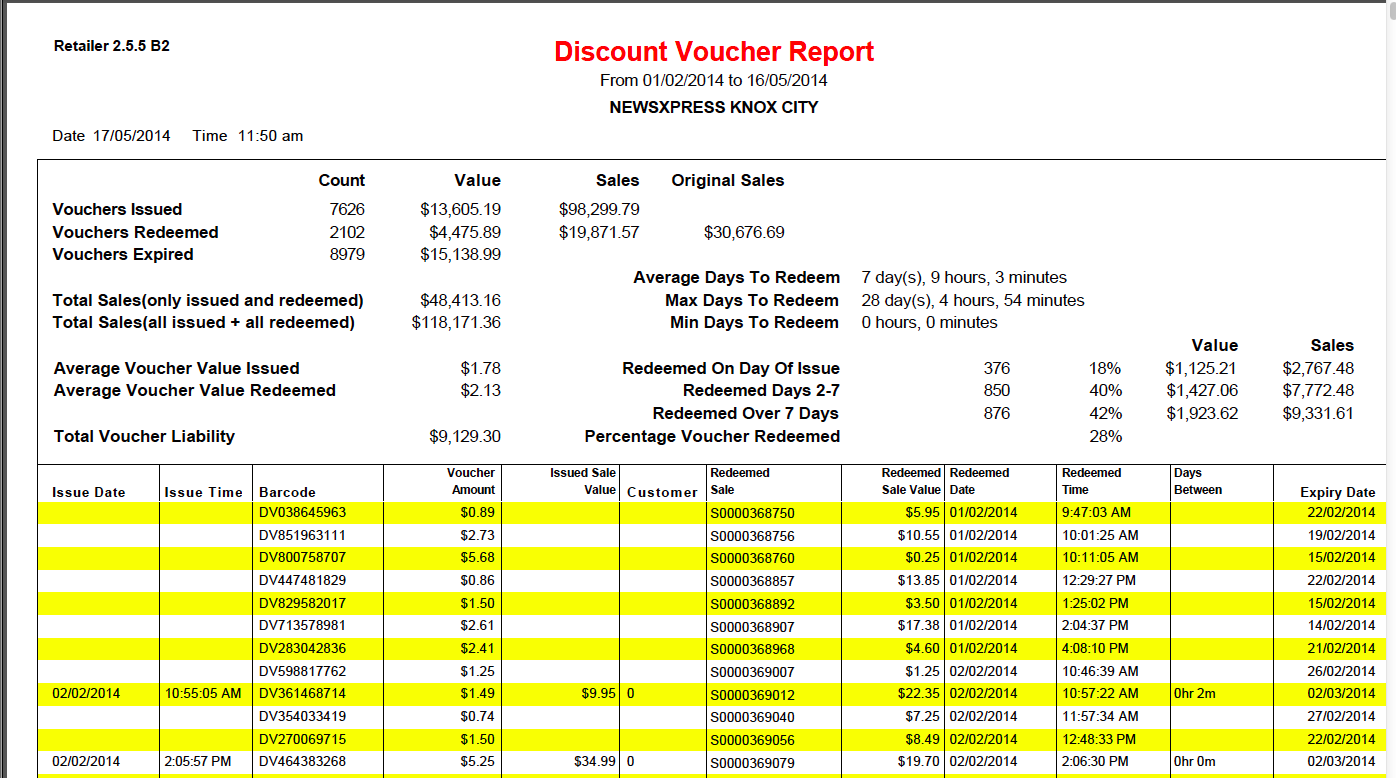The width and height of the screenshot is (1396, 778).
Task: Click redeemed sale S0000369079
Action: coord(751,763)
